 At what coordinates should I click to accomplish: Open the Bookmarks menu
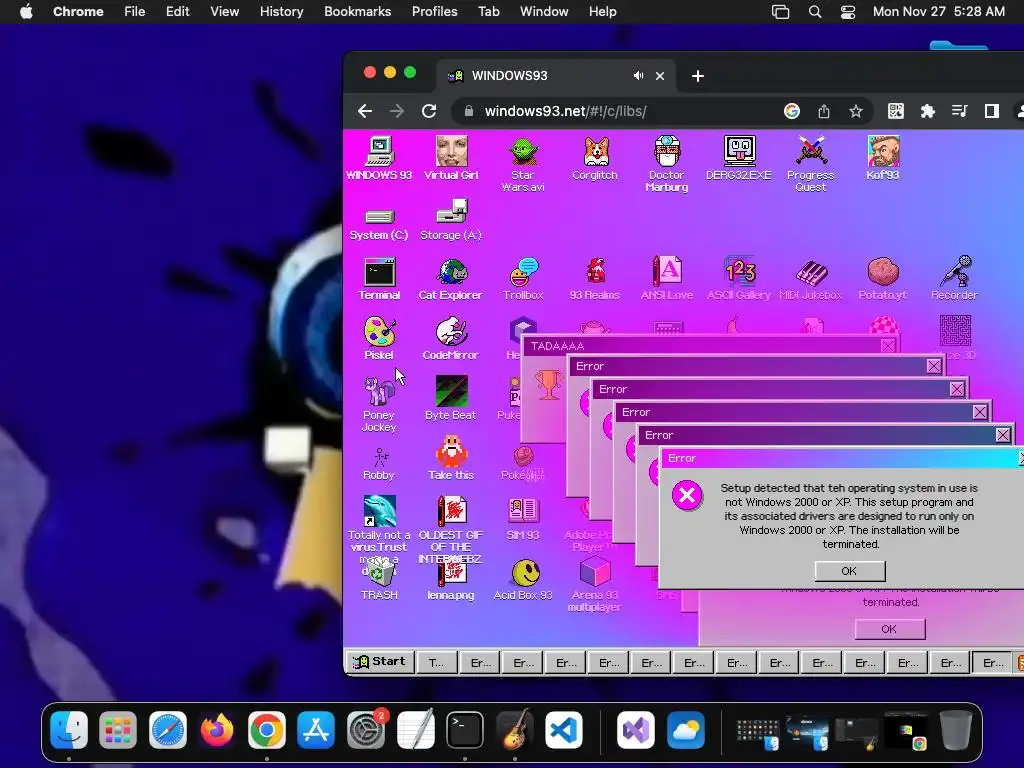click(x=358, y=11)
